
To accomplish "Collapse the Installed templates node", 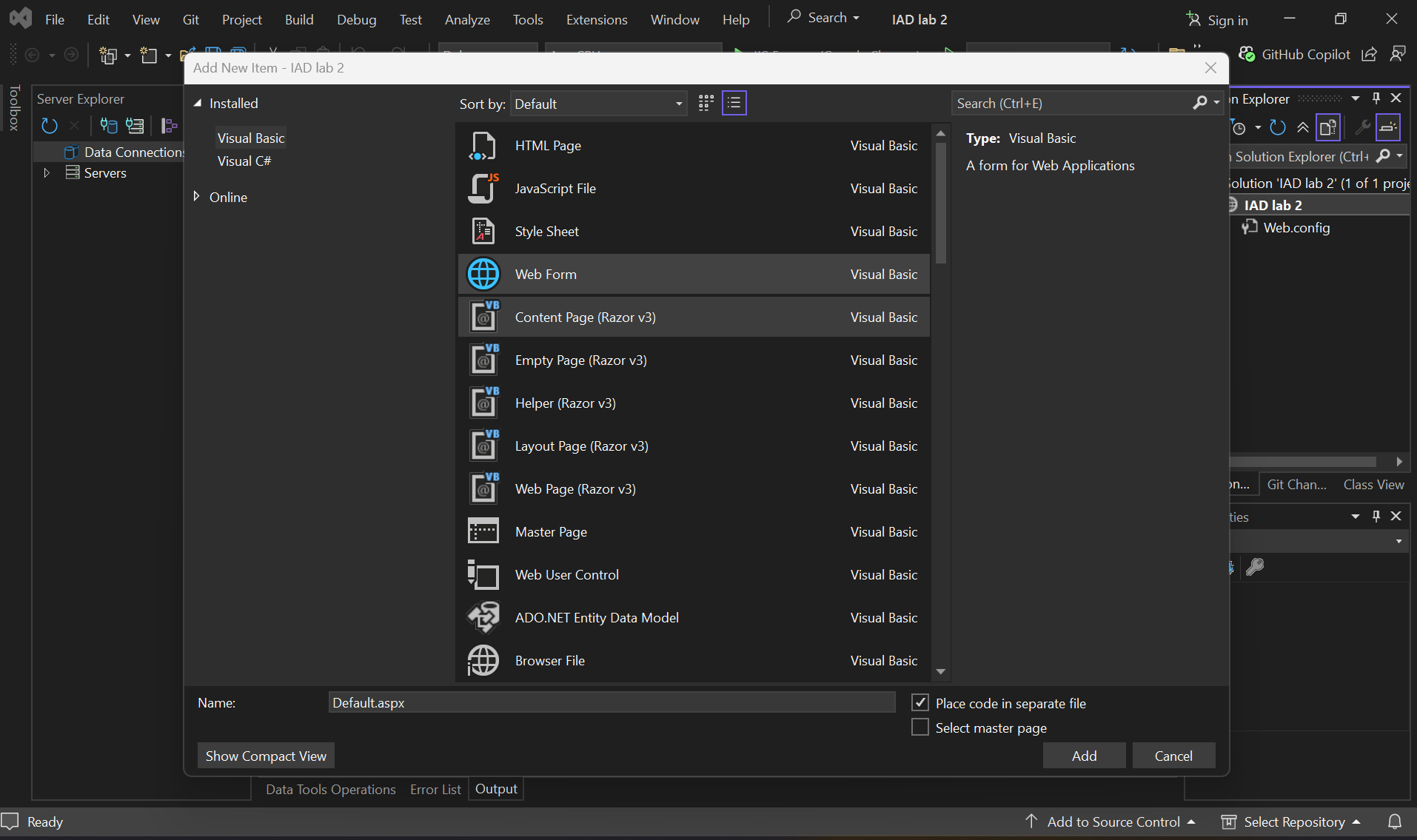I will click(x=198, y=104).
